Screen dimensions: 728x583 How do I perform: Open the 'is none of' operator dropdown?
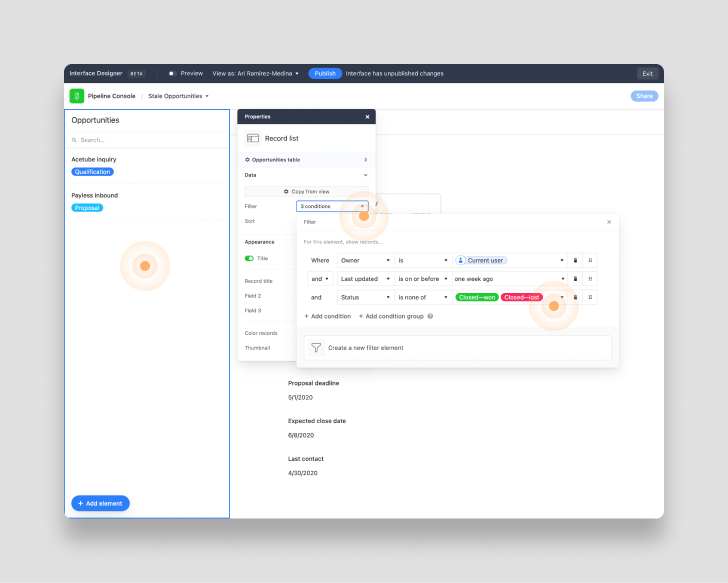click(423, 298)
